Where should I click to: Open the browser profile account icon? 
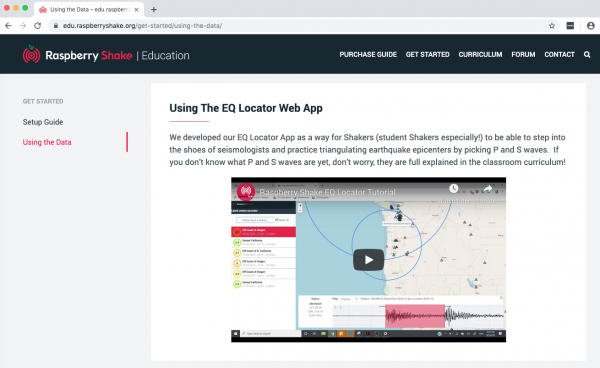pyautogui.click(x=590, y=26)
